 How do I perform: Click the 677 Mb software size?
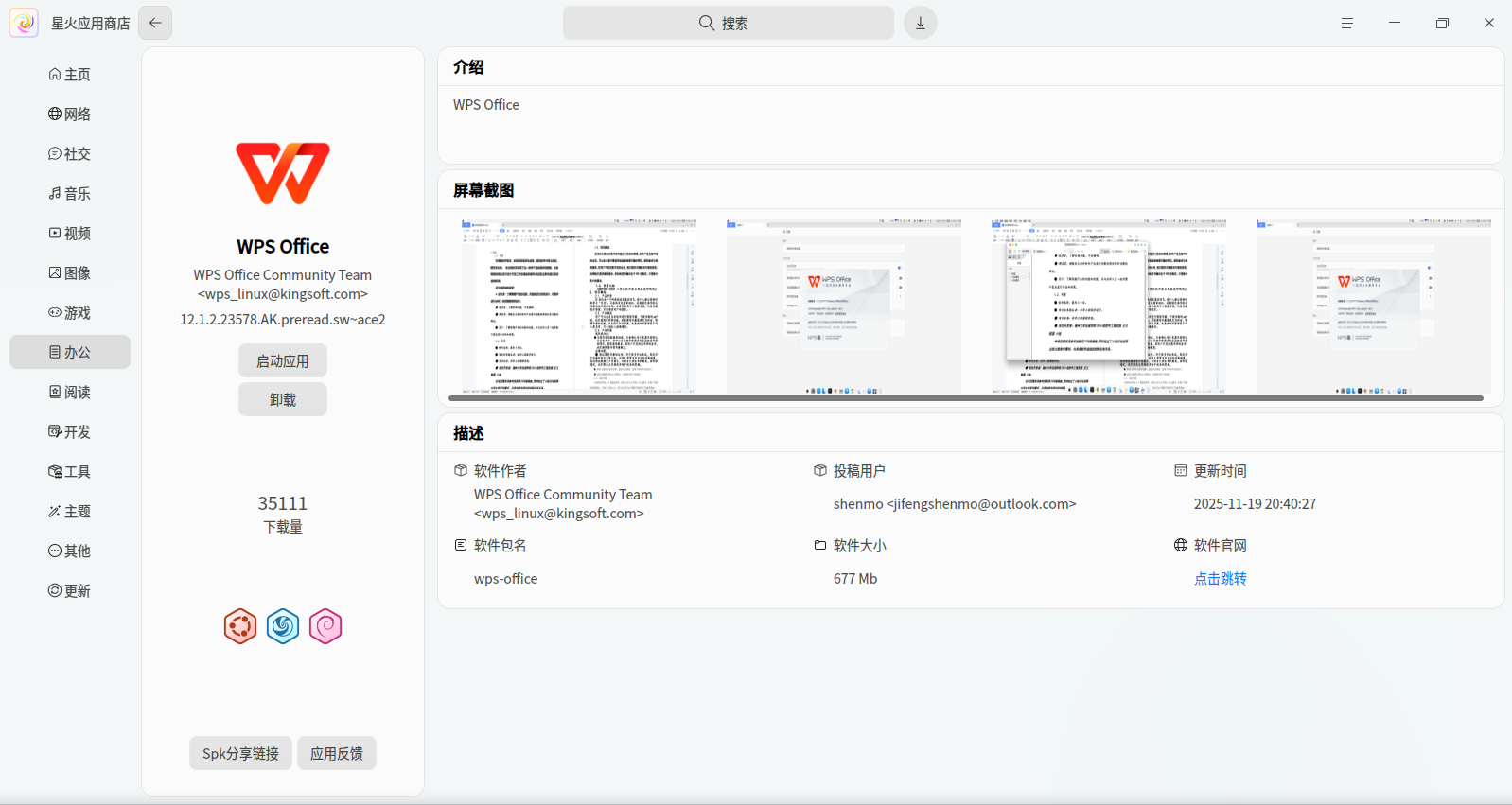click(x=855, y=578)
